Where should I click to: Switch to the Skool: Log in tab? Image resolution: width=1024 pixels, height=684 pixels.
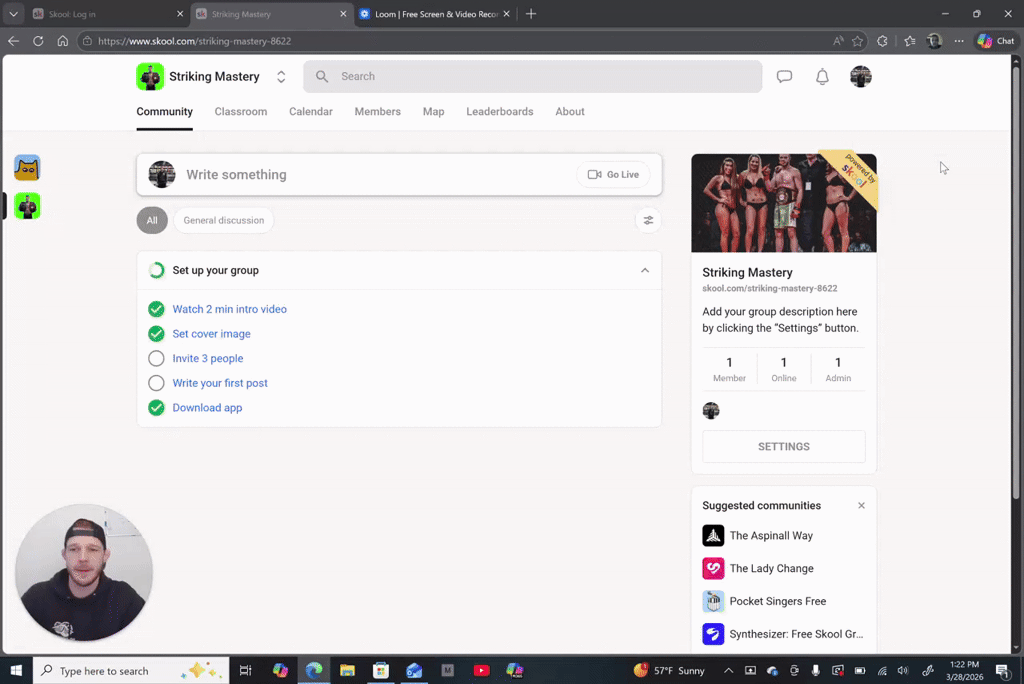108,14
